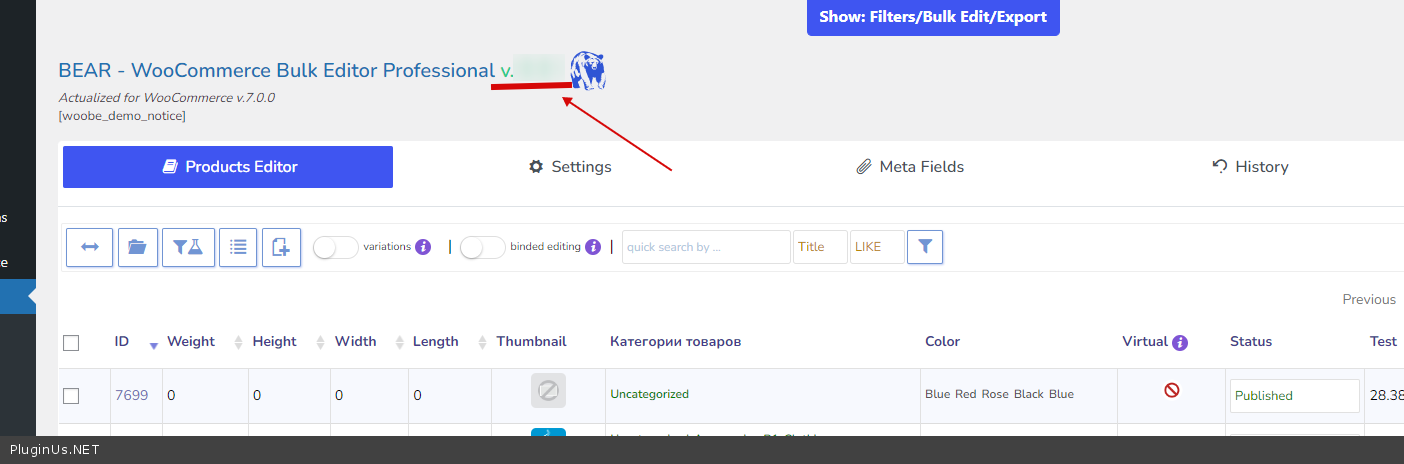Enable the variations toggle switch

[336, 247]
